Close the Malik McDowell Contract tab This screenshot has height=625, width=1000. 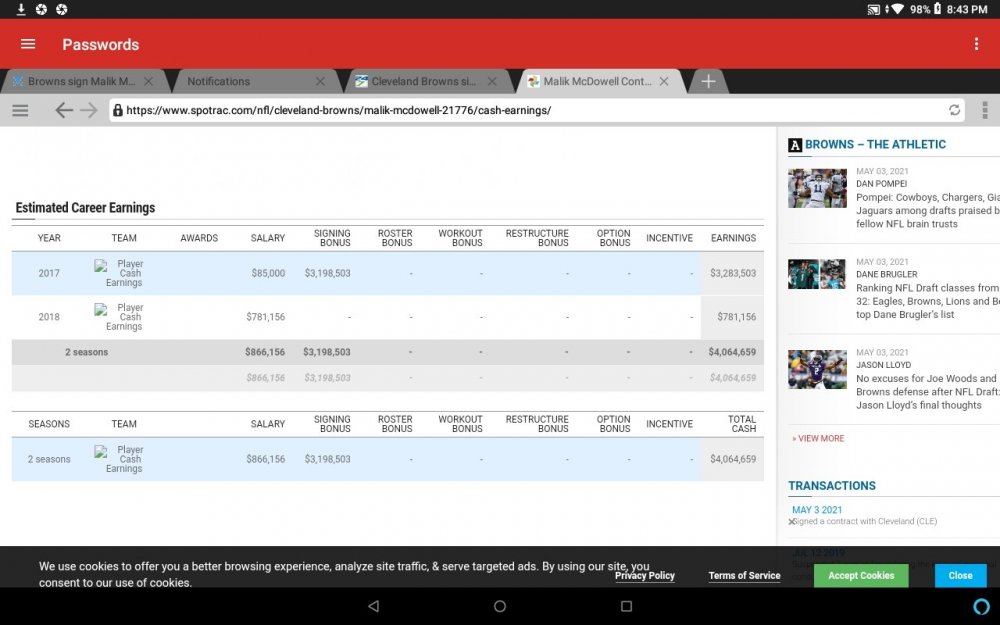[664, 82]
